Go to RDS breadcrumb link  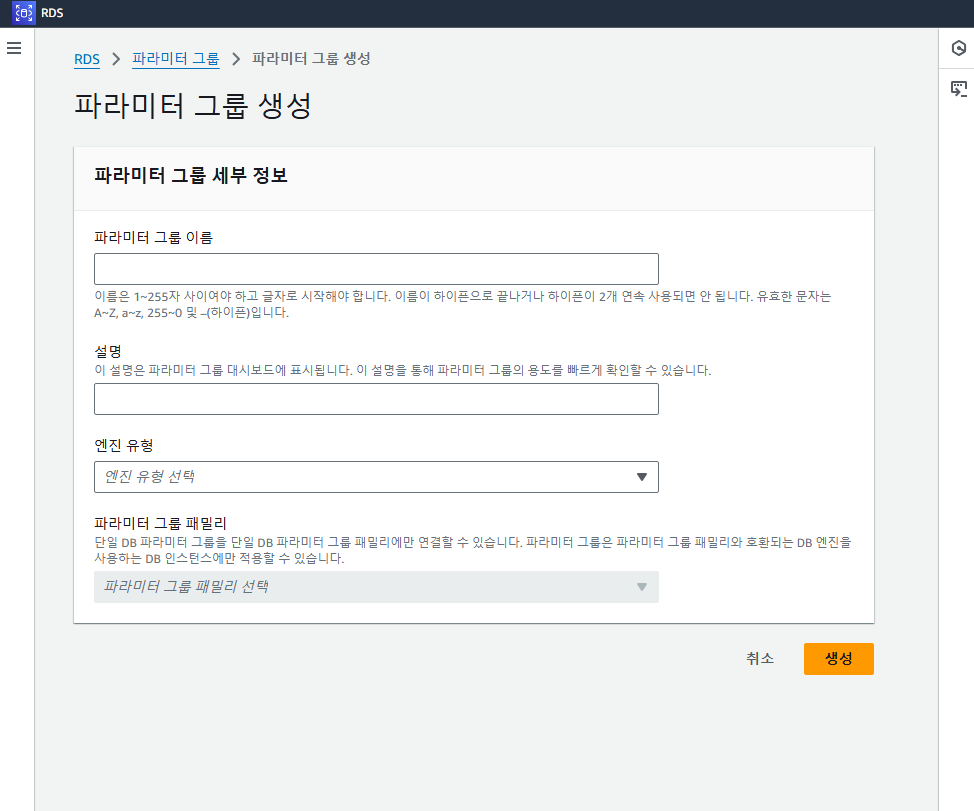click(x=87, y=59)
